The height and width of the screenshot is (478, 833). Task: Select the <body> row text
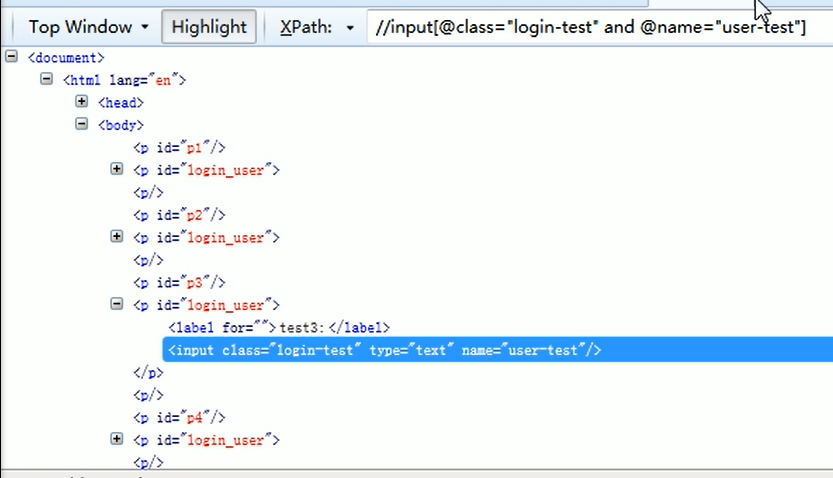121,125
